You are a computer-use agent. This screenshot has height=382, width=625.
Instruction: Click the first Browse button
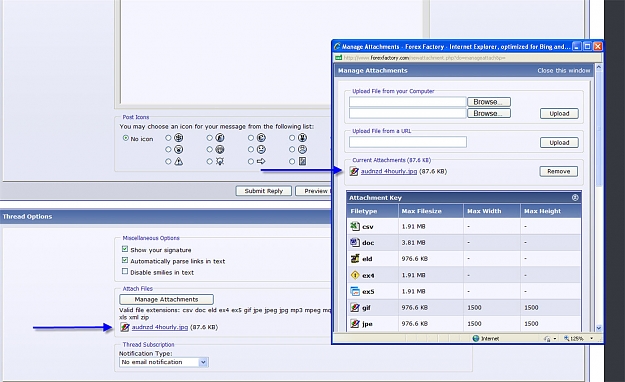click(x=489, y=102)
